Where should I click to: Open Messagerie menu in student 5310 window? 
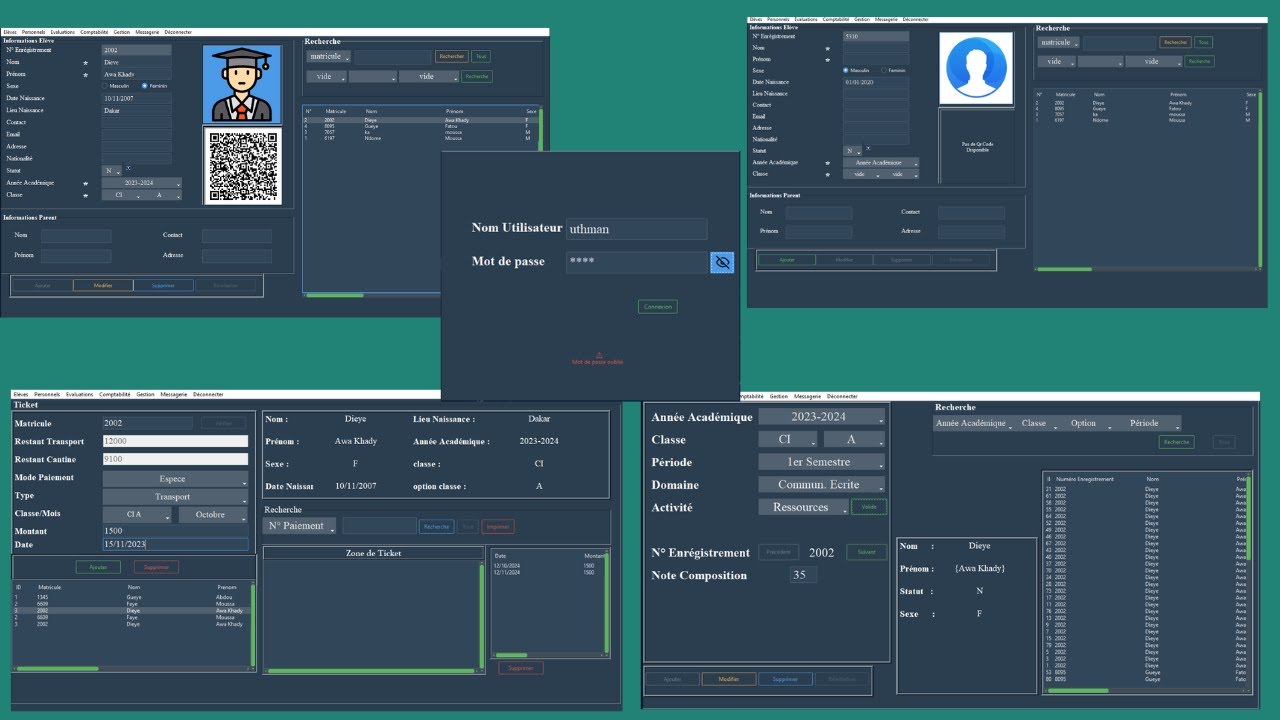(886, 19)
